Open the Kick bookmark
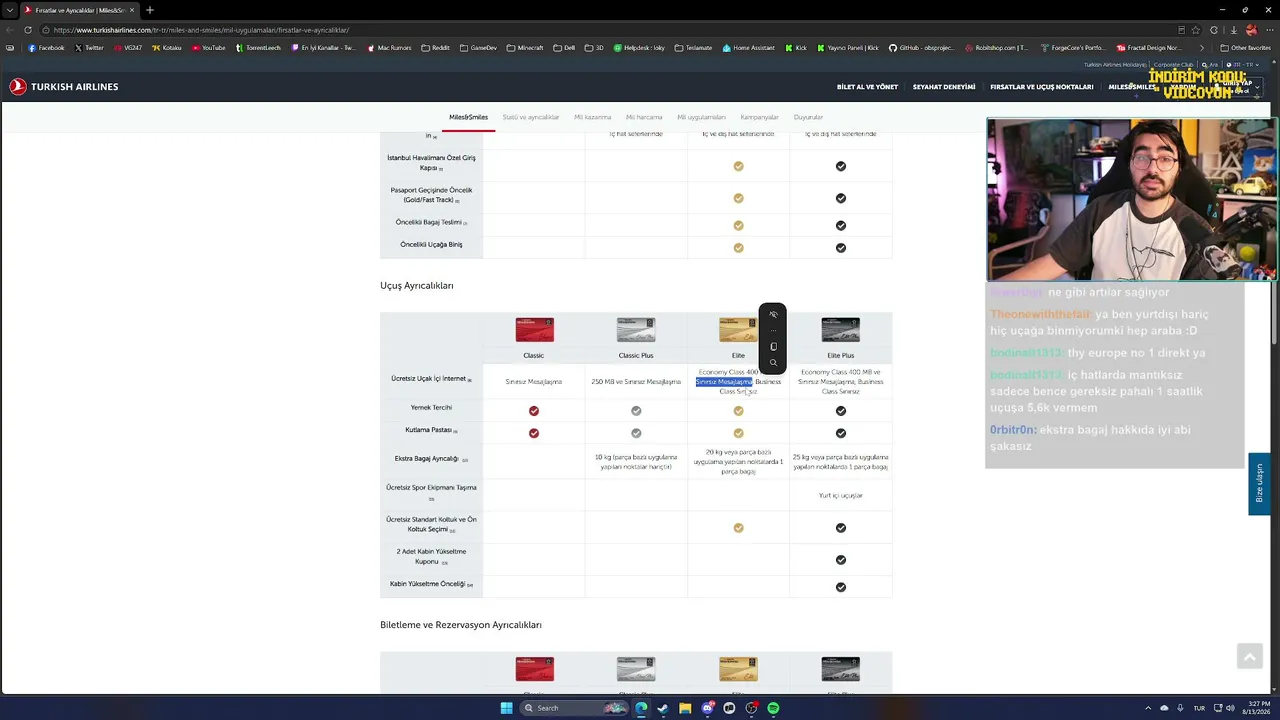Image resolution: width=1280 pixels, height=720 pixels. [795, 48]
